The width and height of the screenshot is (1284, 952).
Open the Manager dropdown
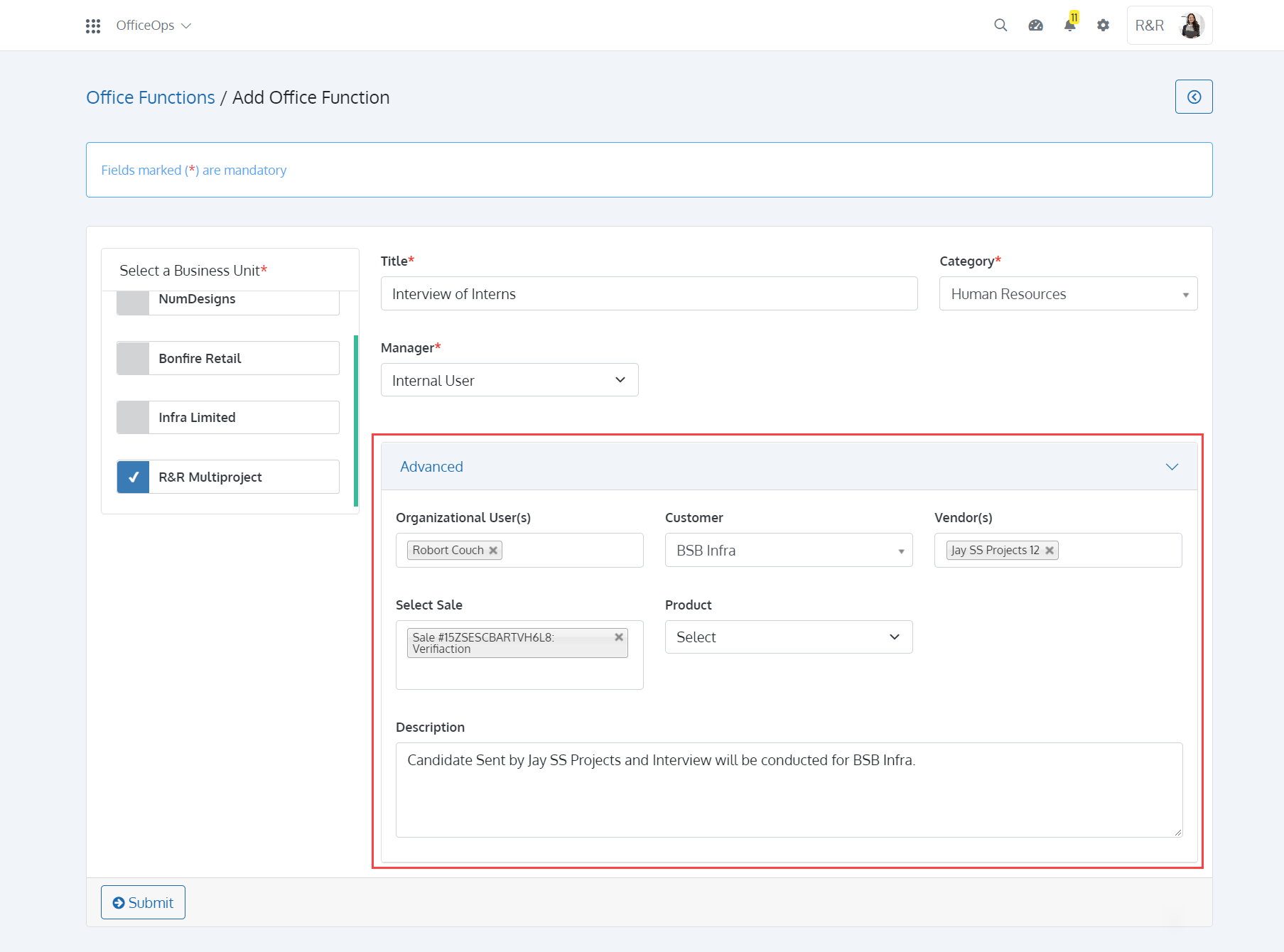click(x=509, y=380)
